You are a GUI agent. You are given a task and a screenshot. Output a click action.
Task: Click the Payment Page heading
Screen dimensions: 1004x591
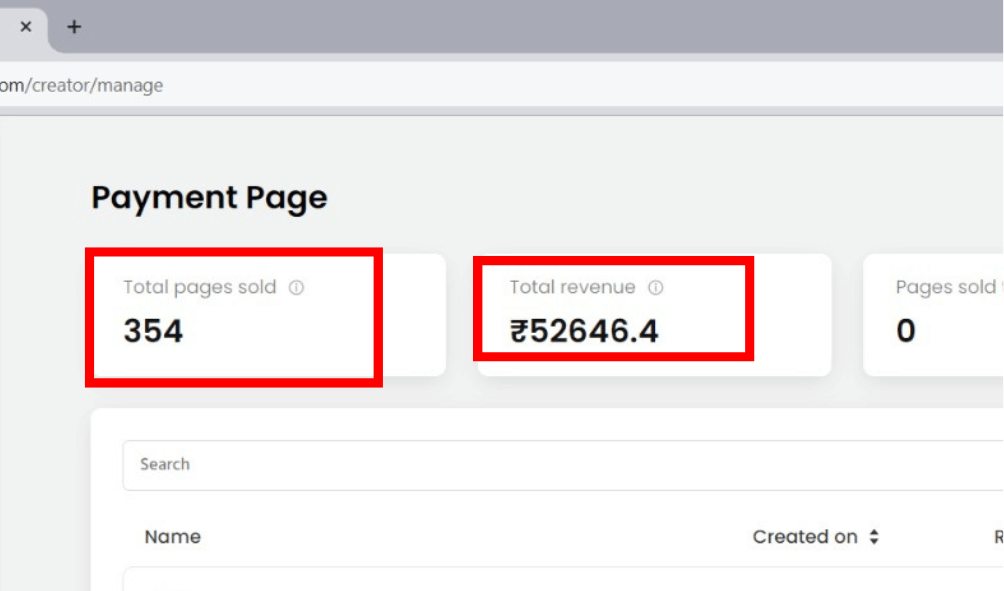tap(209, 198)
